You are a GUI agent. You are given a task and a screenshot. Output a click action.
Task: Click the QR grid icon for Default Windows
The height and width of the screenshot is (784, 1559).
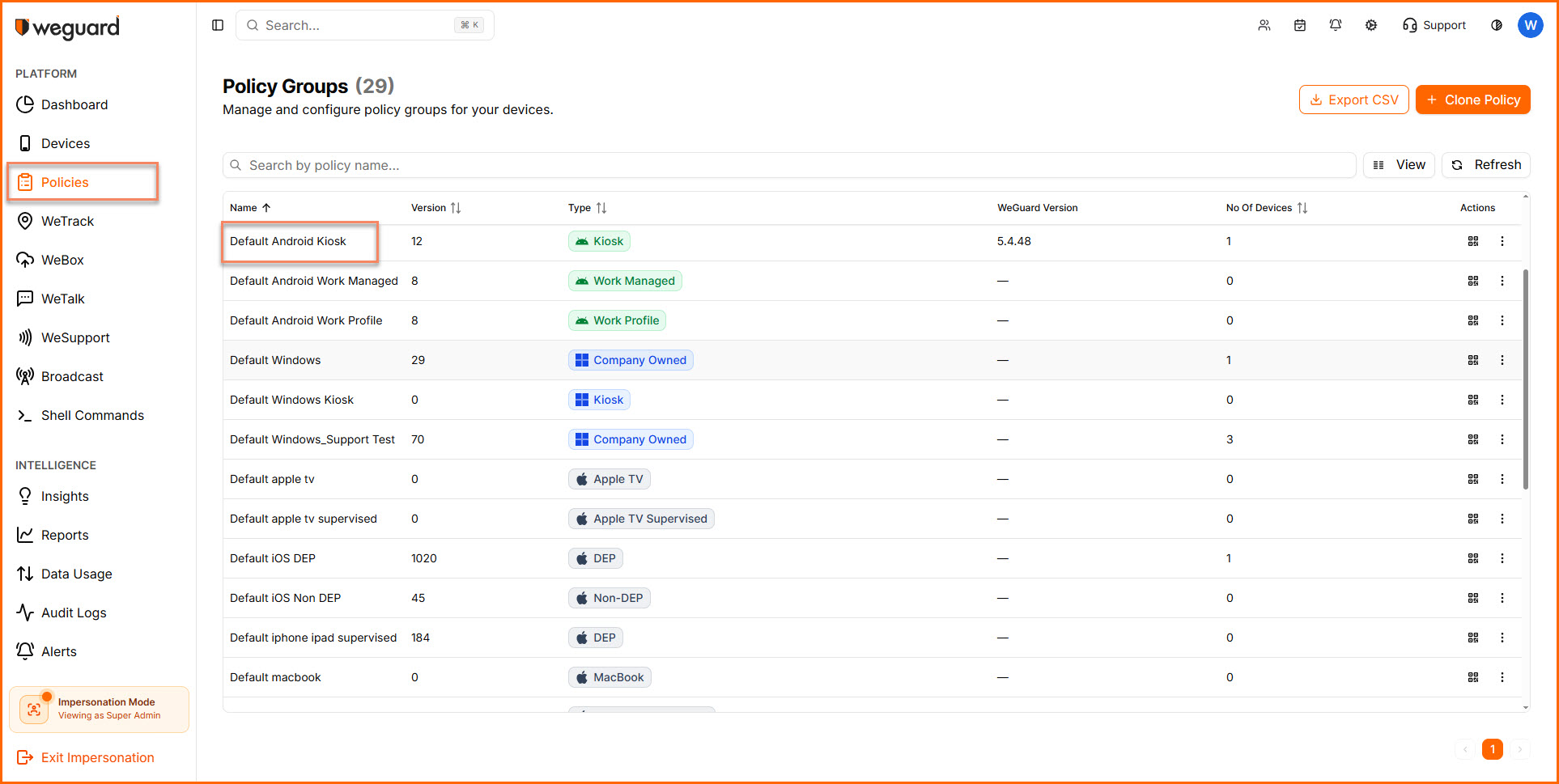[x=1473, y=360]
